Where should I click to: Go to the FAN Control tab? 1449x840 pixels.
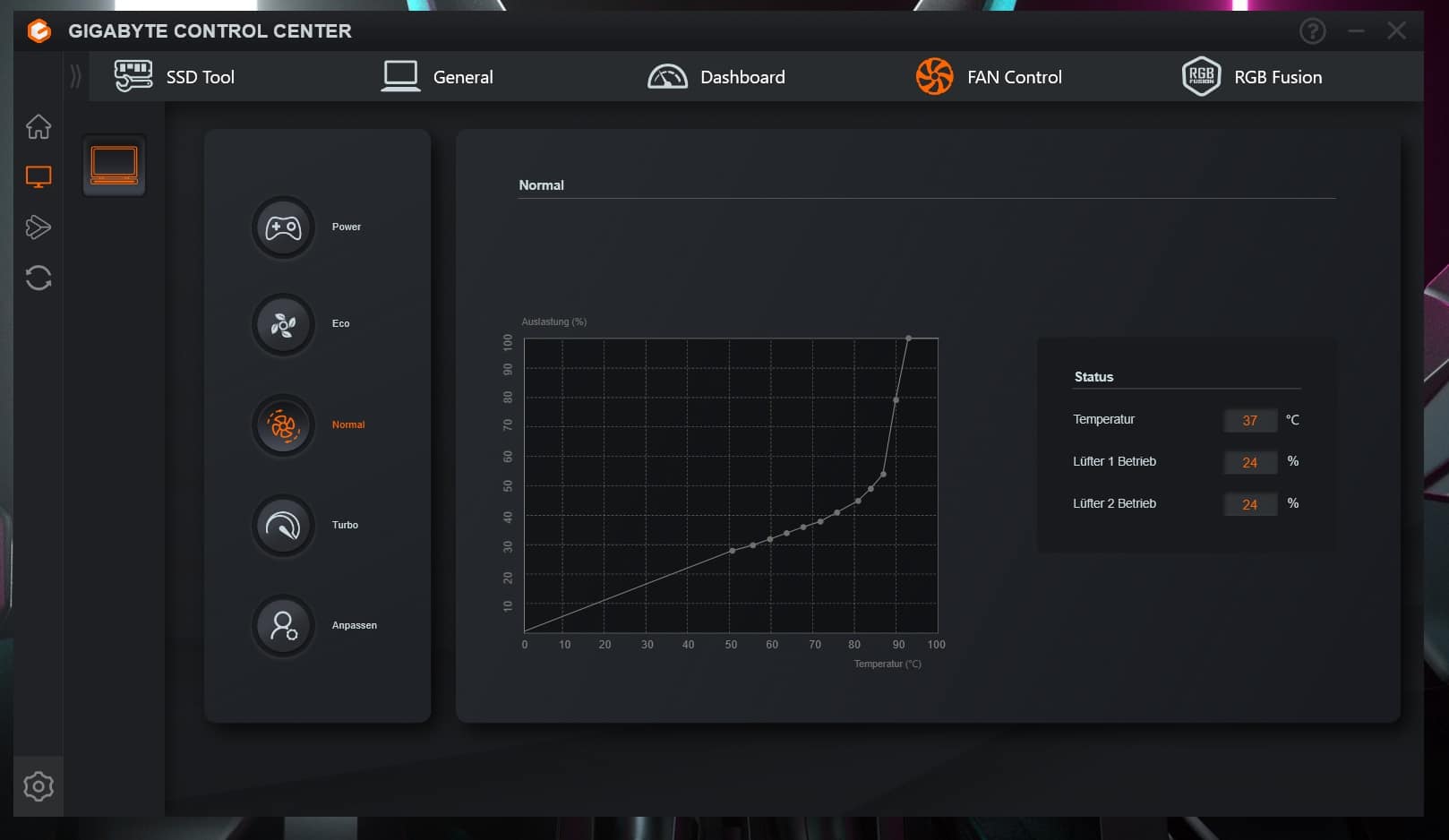(x=989, y=77)
